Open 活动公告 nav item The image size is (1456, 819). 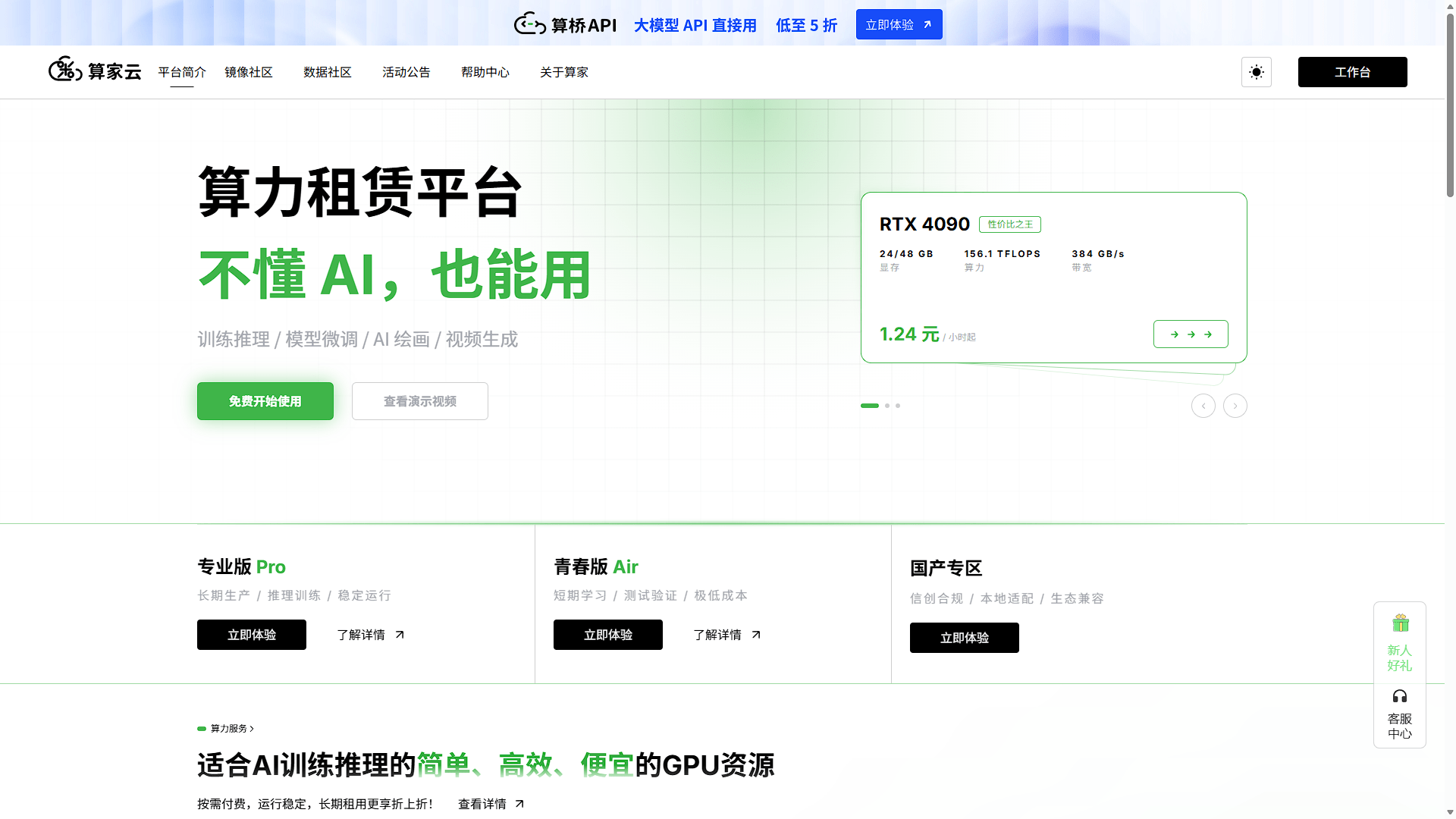tap(406, 72)
